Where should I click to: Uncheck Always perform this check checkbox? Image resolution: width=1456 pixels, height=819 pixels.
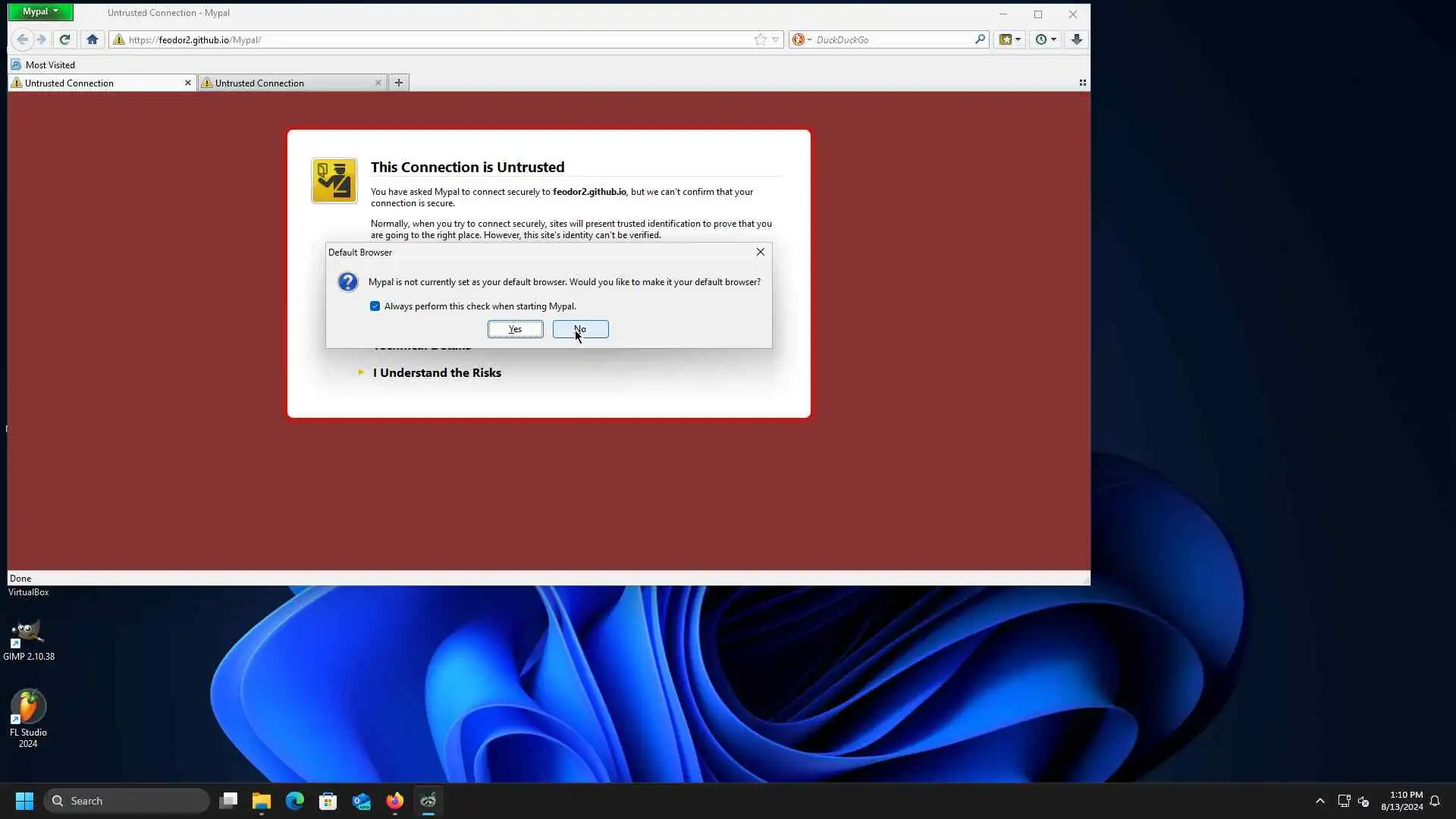pos(375,306)
